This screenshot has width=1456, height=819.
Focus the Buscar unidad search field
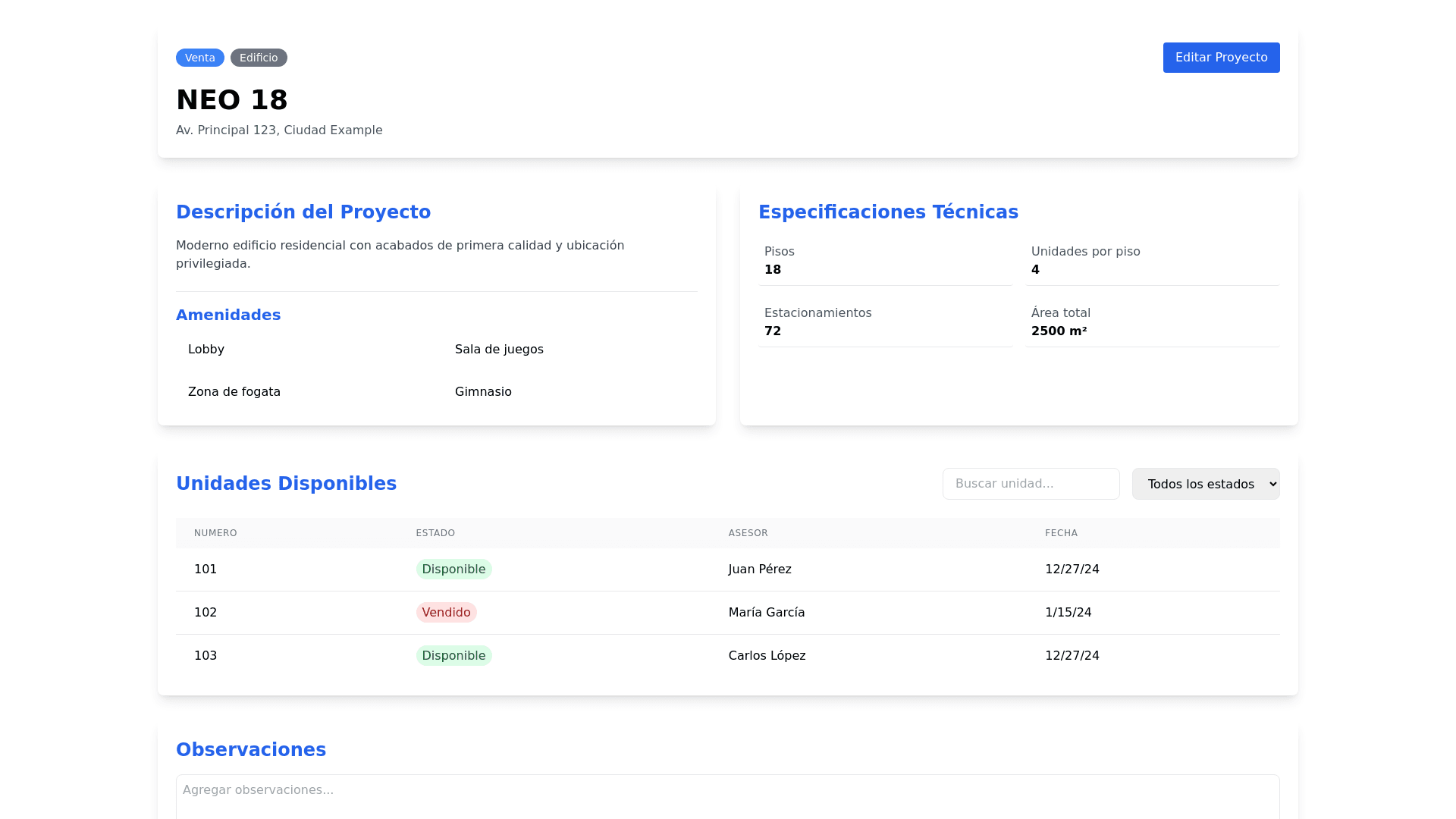1031,484
